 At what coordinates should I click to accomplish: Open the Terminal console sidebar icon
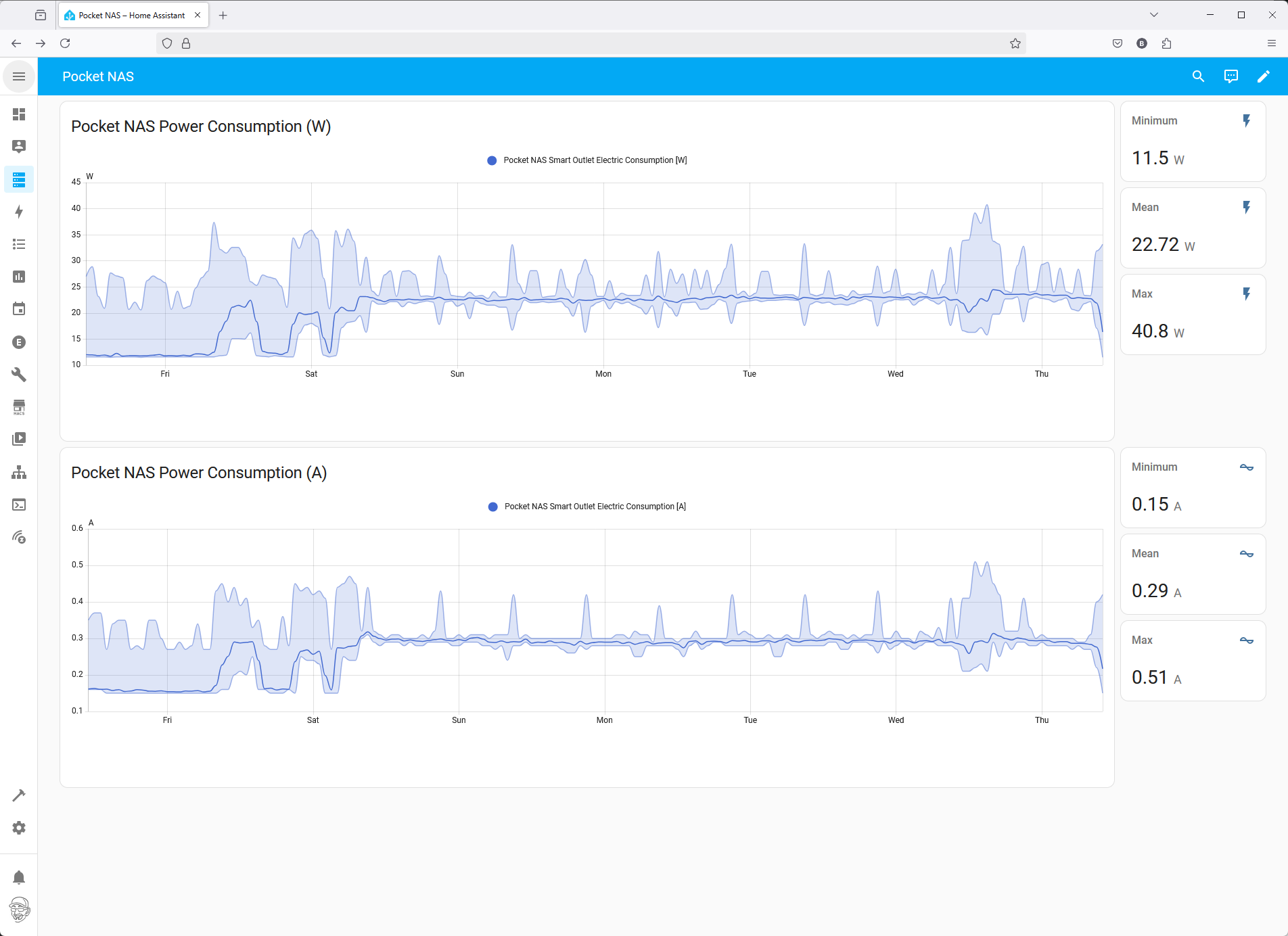click(19, 505)
